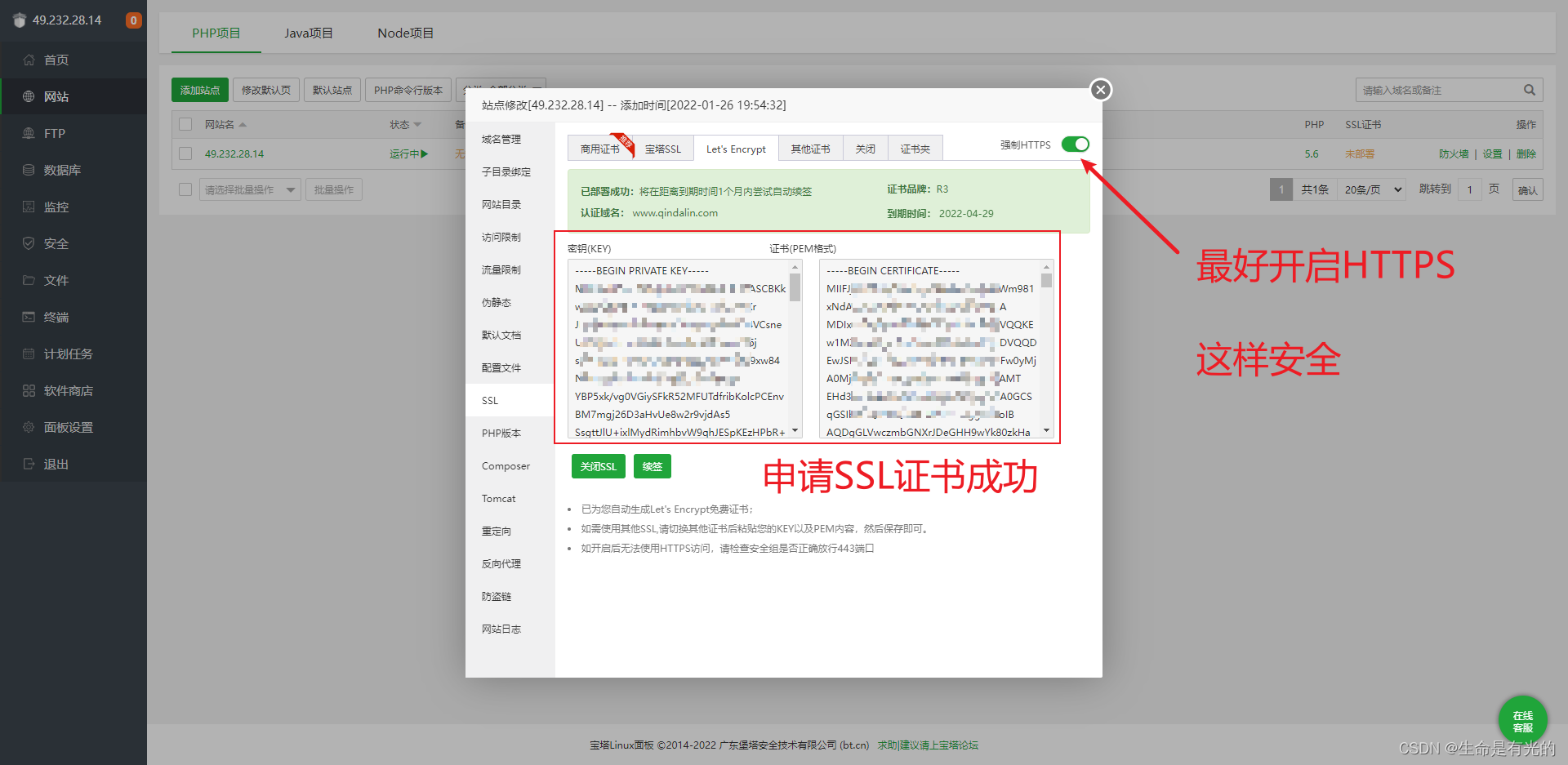Click the terminal icon beside 终端

pyautogui.click(x=29, y=317)
